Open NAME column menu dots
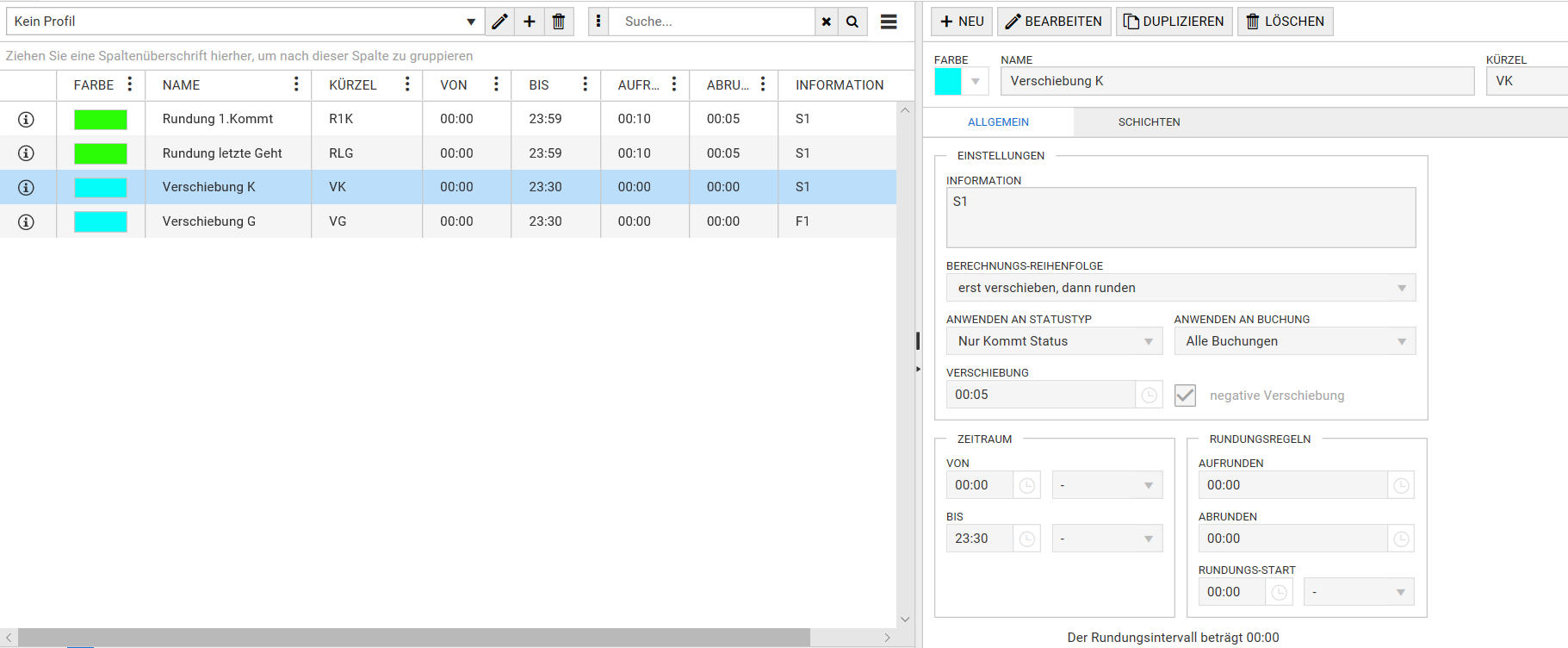 [296, 84]
